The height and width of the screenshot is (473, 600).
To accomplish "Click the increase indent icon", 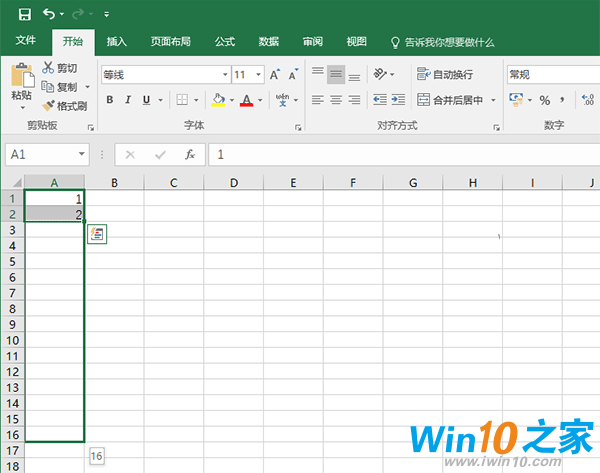I will pos(398,100).
